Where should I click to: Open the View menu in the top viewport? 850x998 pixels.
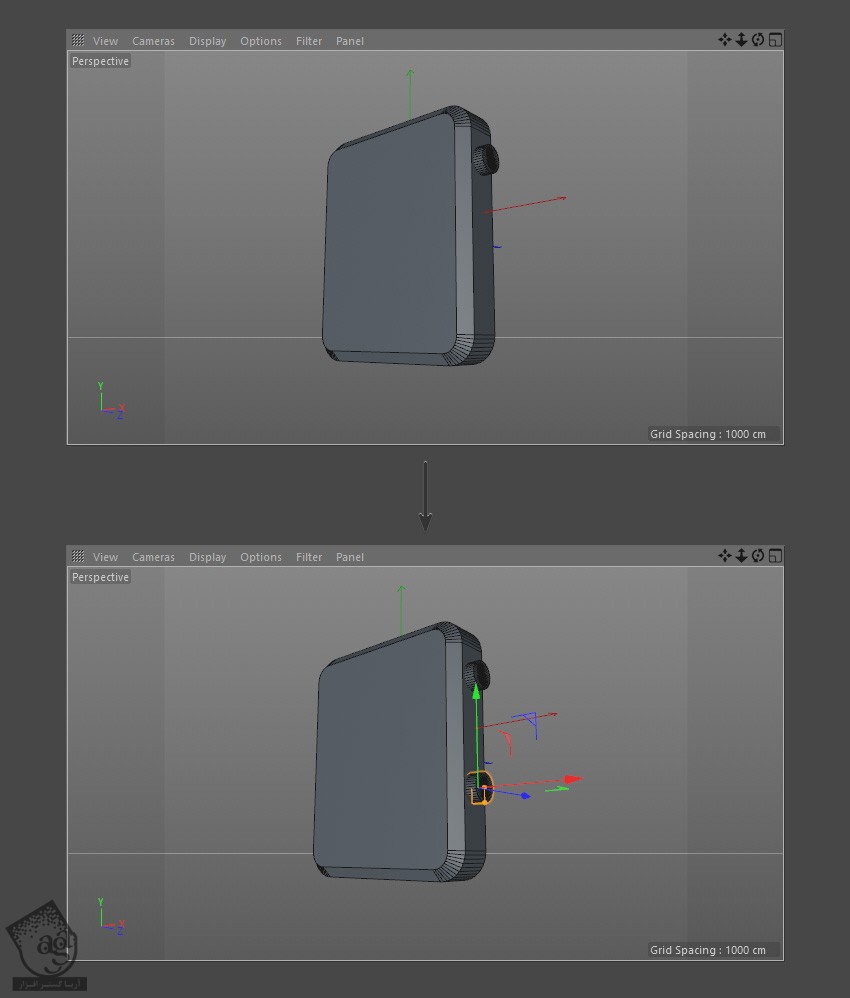click(105, 41)
